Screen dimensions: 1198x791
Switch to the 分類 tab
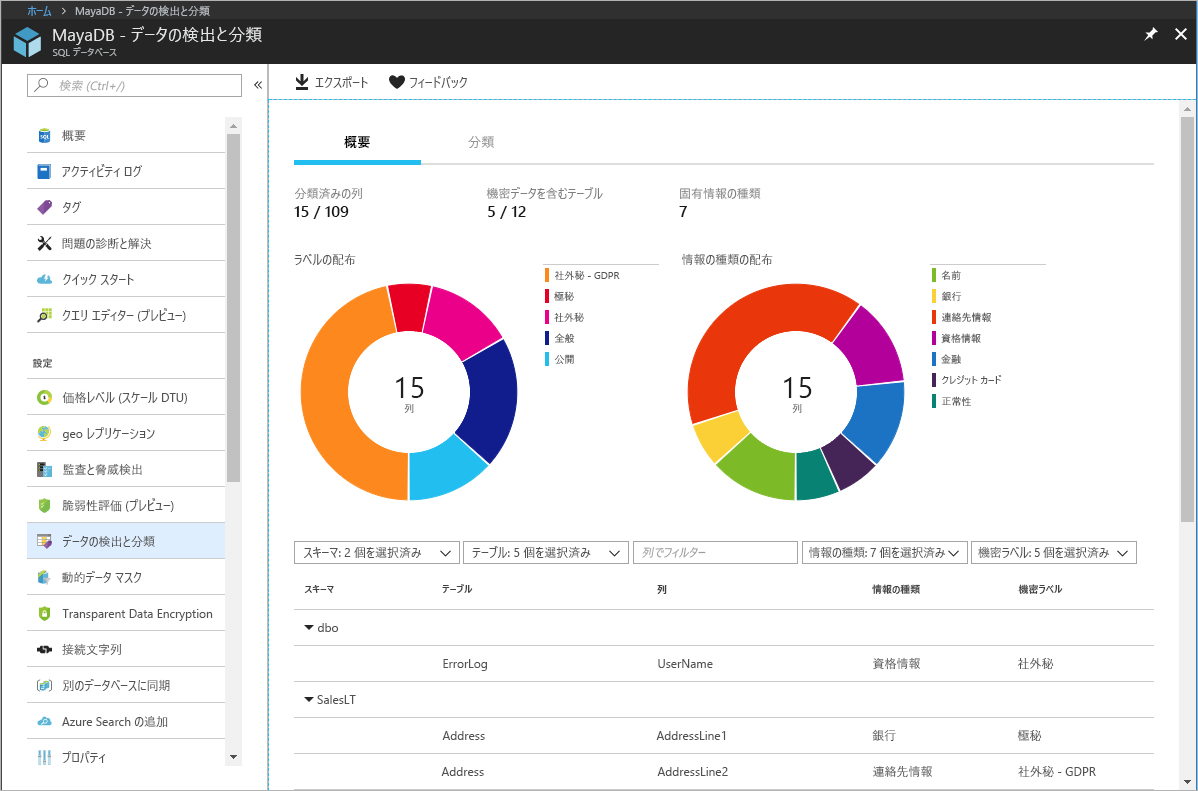coord(482,142)
